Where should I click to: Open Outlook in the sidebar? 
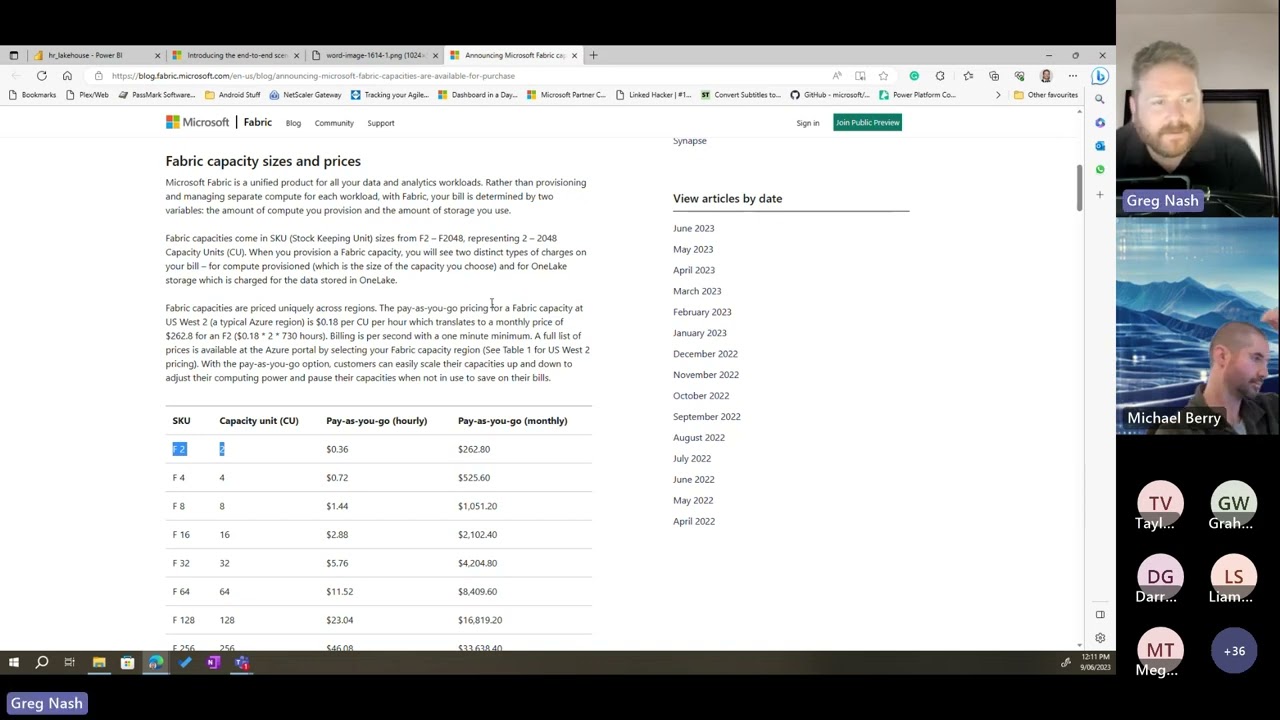pos(1100,146)
